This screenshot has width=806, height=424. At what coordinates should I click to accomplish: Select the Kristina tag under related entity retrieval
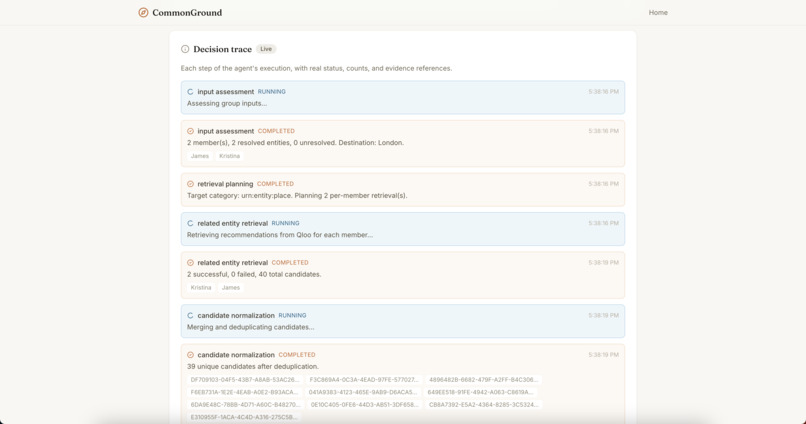click(201, 287)
